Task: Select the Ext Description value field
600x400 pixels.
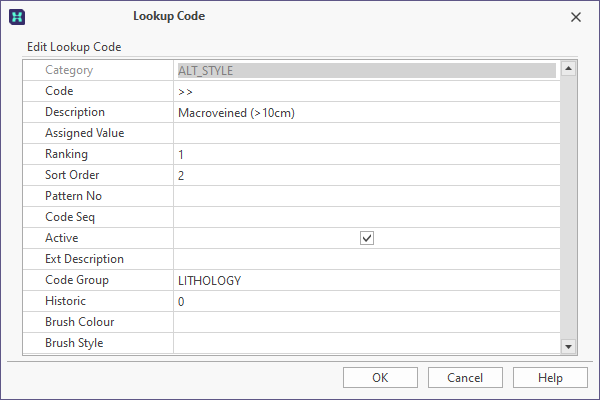Action: point(366,259)
